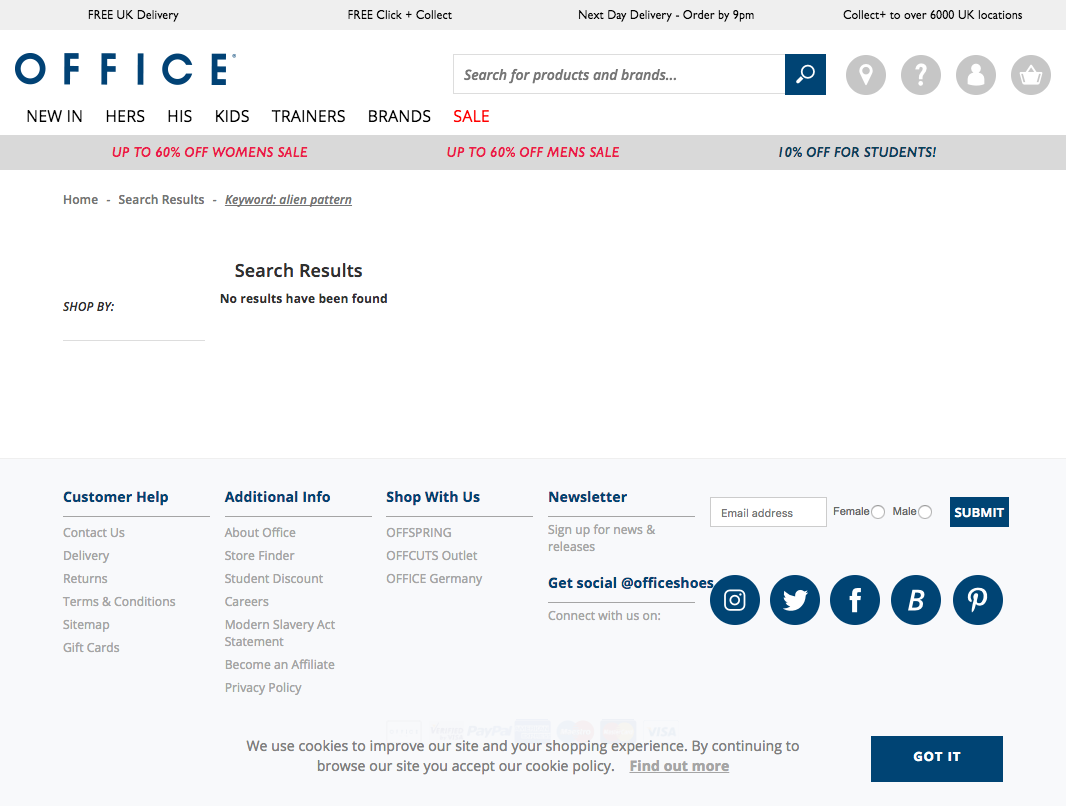Viewport: 1066px width, 806px height.
Task: Select the Female radio button
Action: 878,512
